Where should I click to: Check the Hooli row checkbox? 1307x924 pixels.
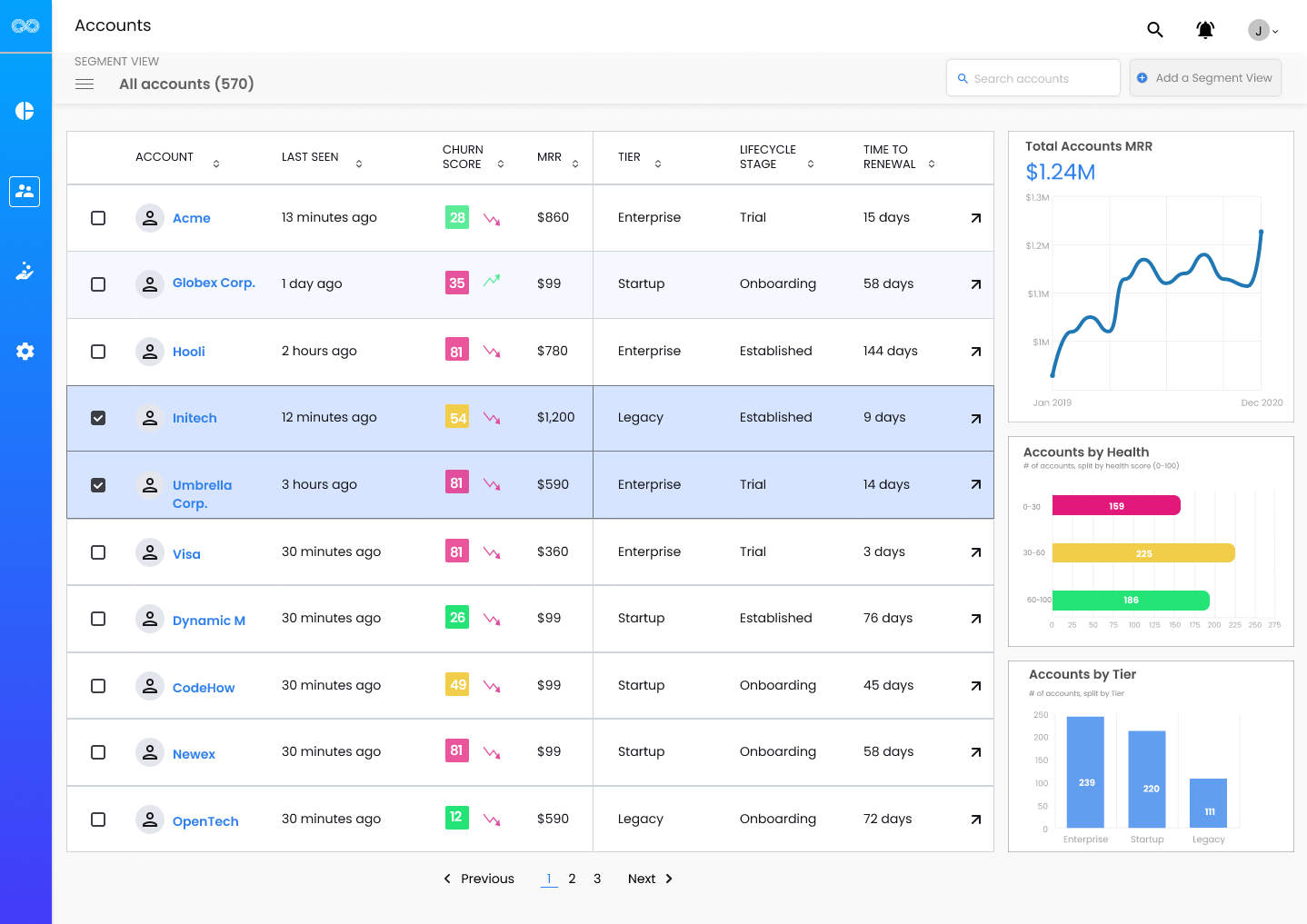[98, 352]
